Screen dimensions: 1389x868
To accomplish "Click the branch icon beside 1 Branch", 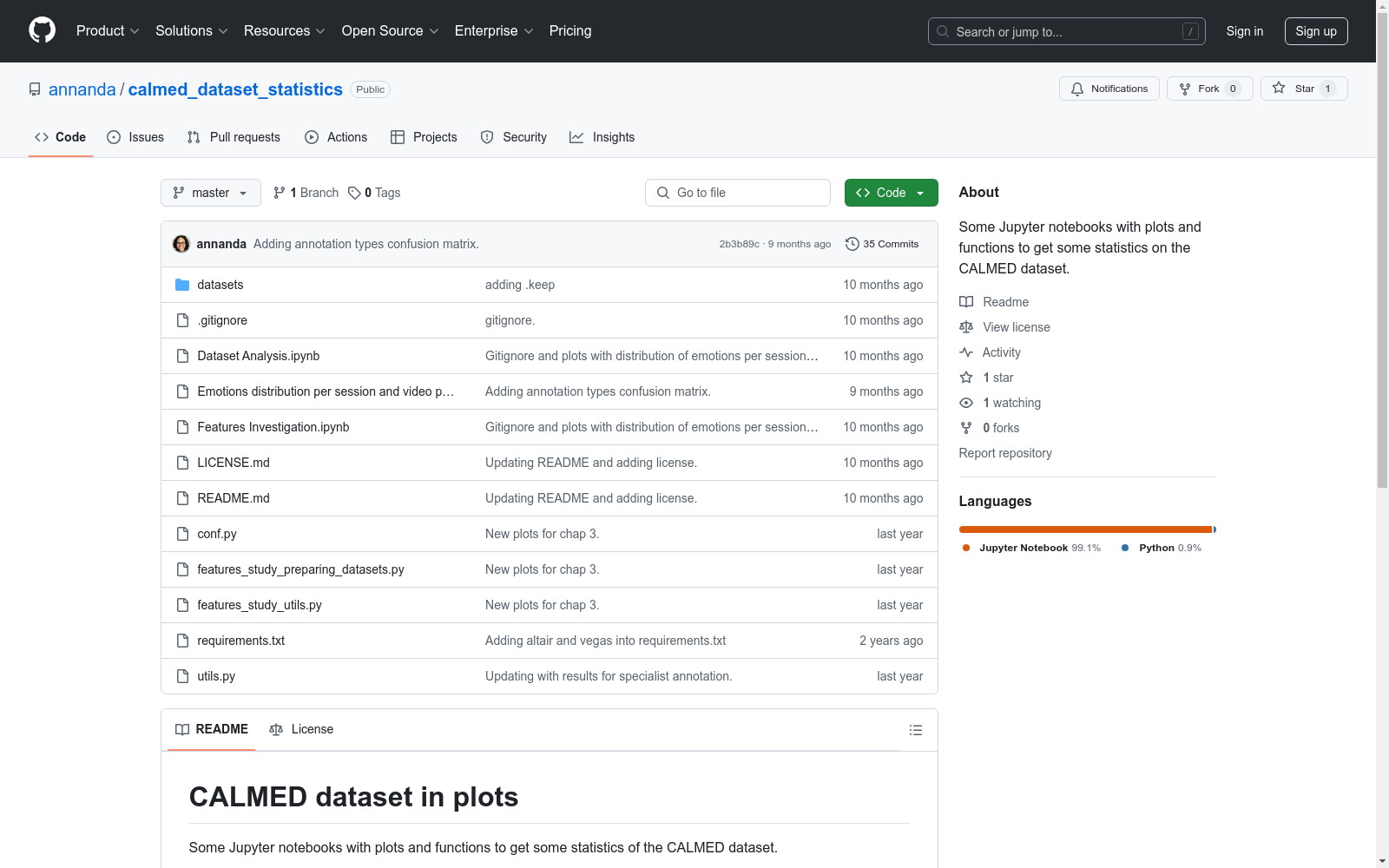I will coord(280,193).
